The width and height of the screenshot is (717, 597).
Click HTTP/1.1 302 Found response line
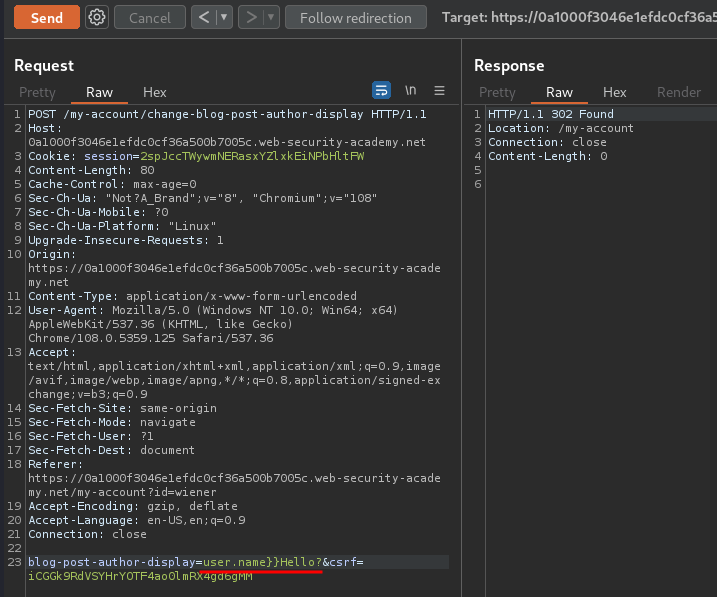[x=551, y=114]
